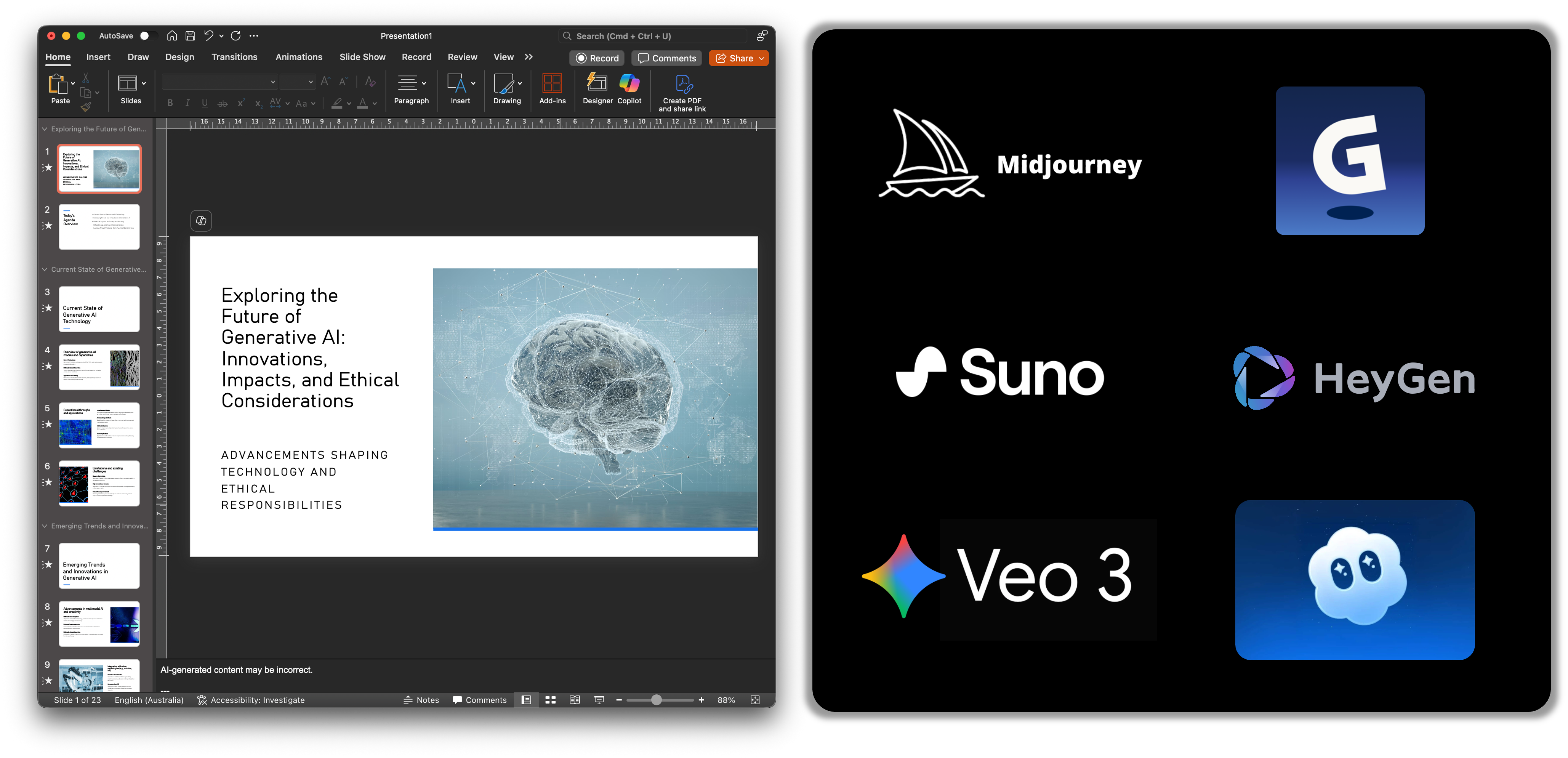Switch to the Design tab
1568x758 pixels.
pyautogui.click(x=179, y=57)
